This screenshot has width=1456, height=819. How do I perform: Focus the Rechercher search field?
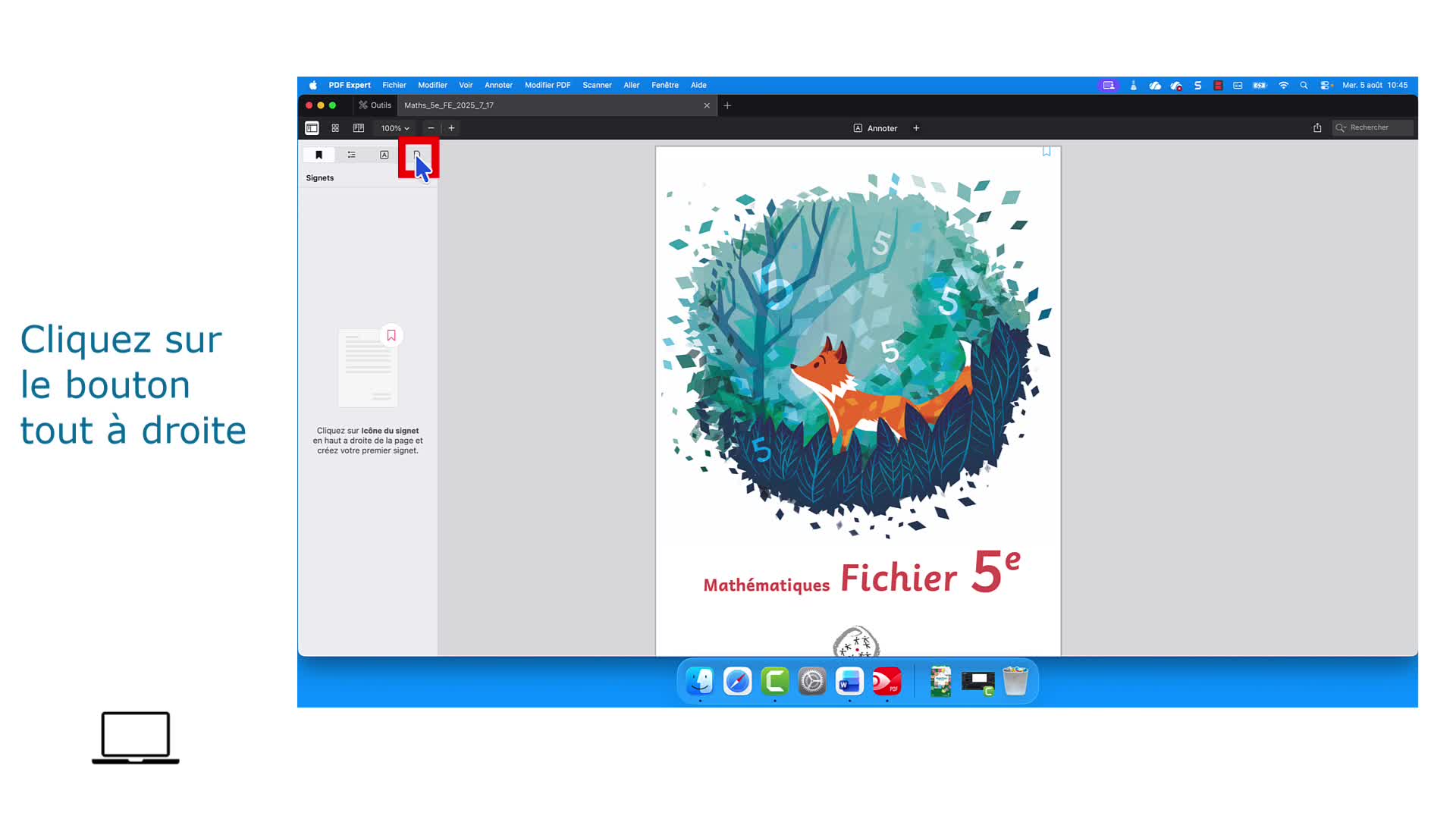[x=1373, y=127]
